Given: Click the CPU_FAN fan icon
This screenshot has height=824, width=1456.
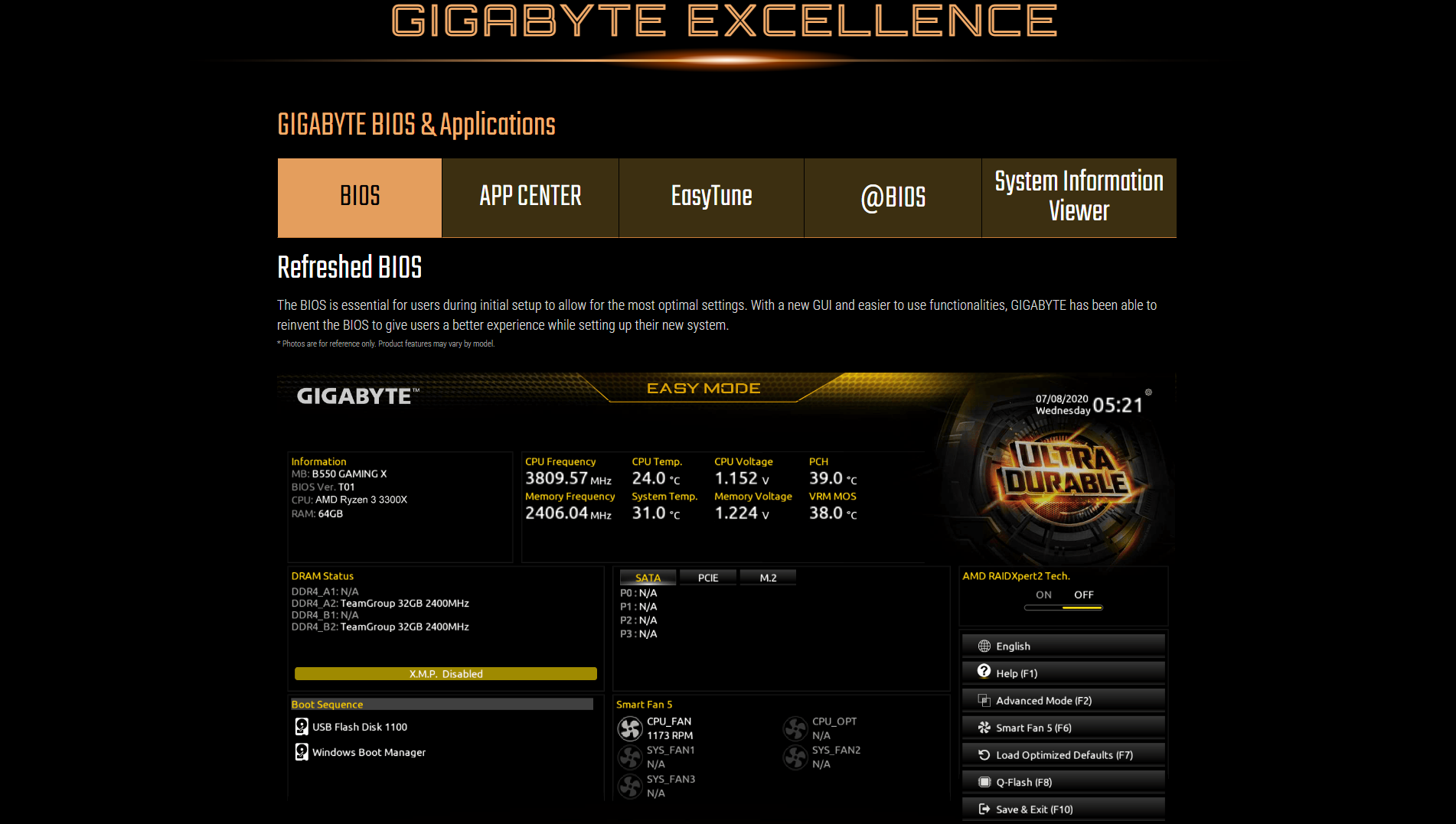Looking at the screenshot, I should 630,728.
